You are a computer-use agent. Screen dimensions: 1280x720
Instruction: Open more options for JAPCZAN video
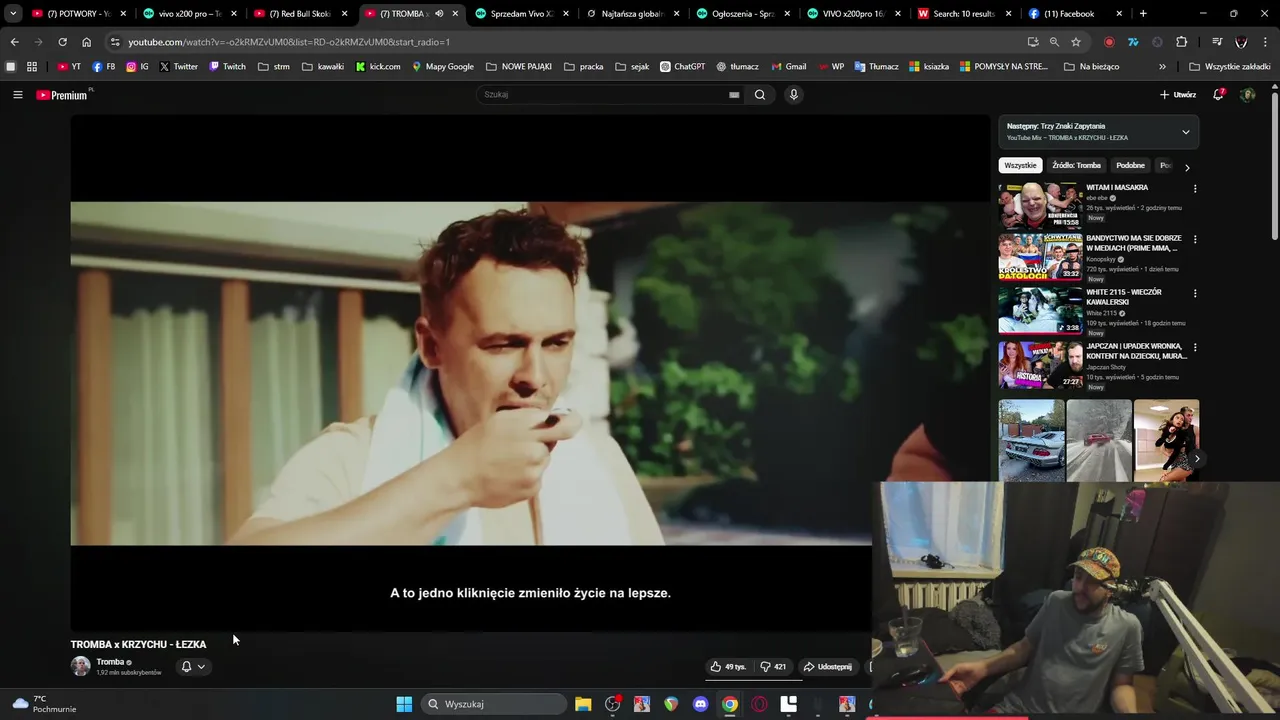point(1194,348)
